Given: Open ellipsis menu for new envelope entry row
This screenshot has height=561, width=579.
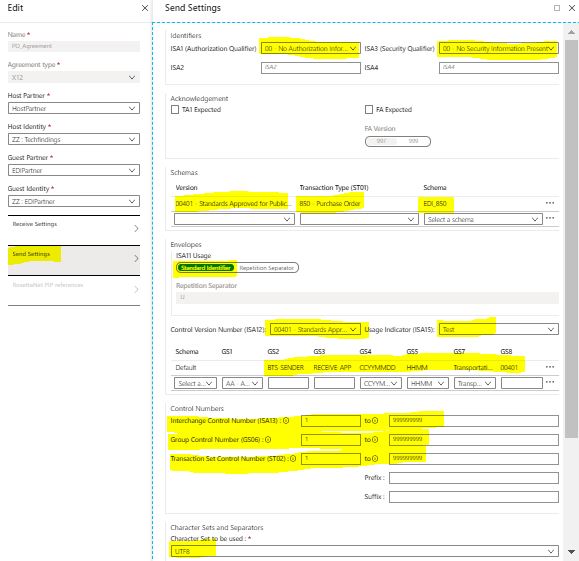Looking at the screenshot, I should 550,382.
